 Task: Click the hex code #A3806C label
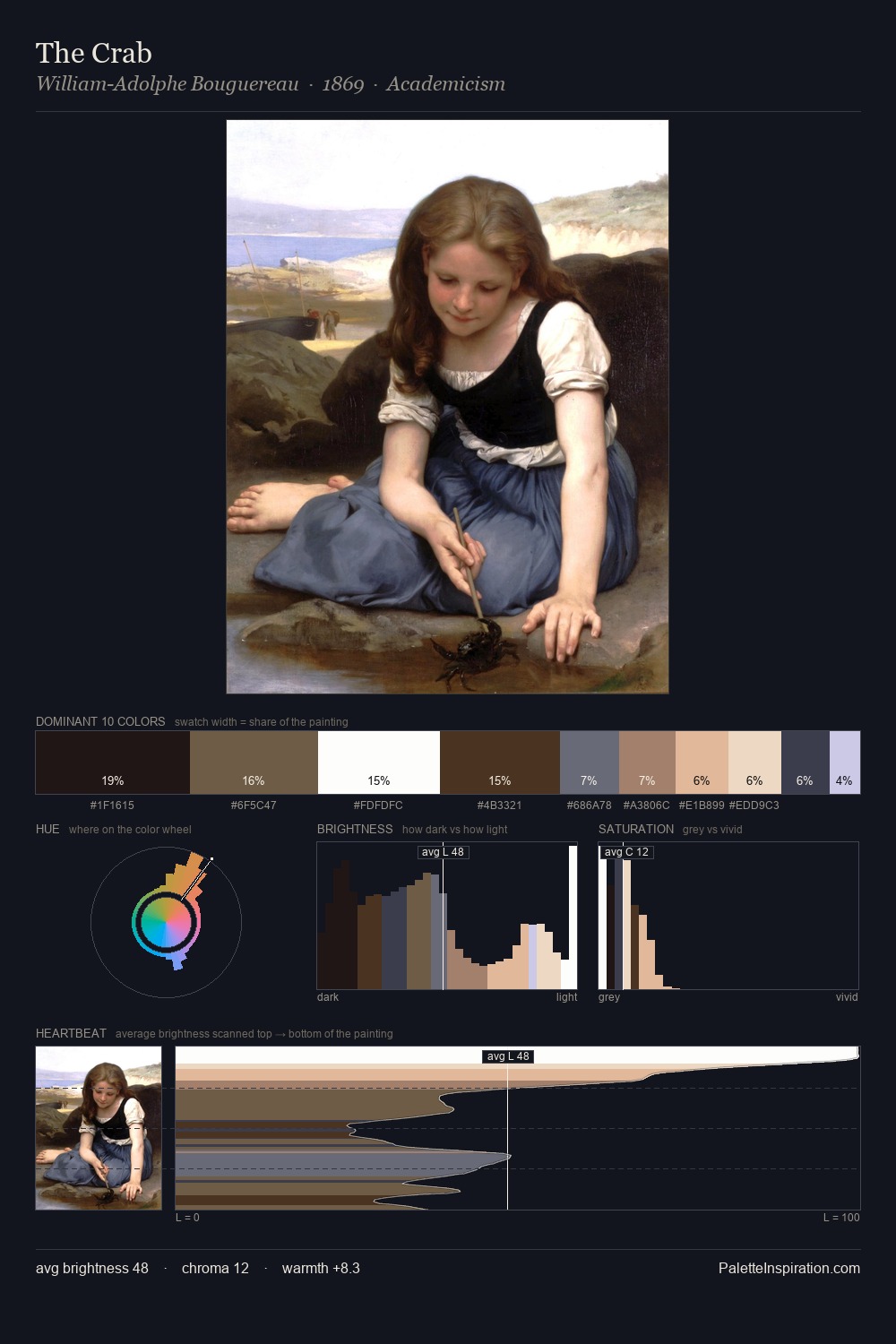point(646,806)
